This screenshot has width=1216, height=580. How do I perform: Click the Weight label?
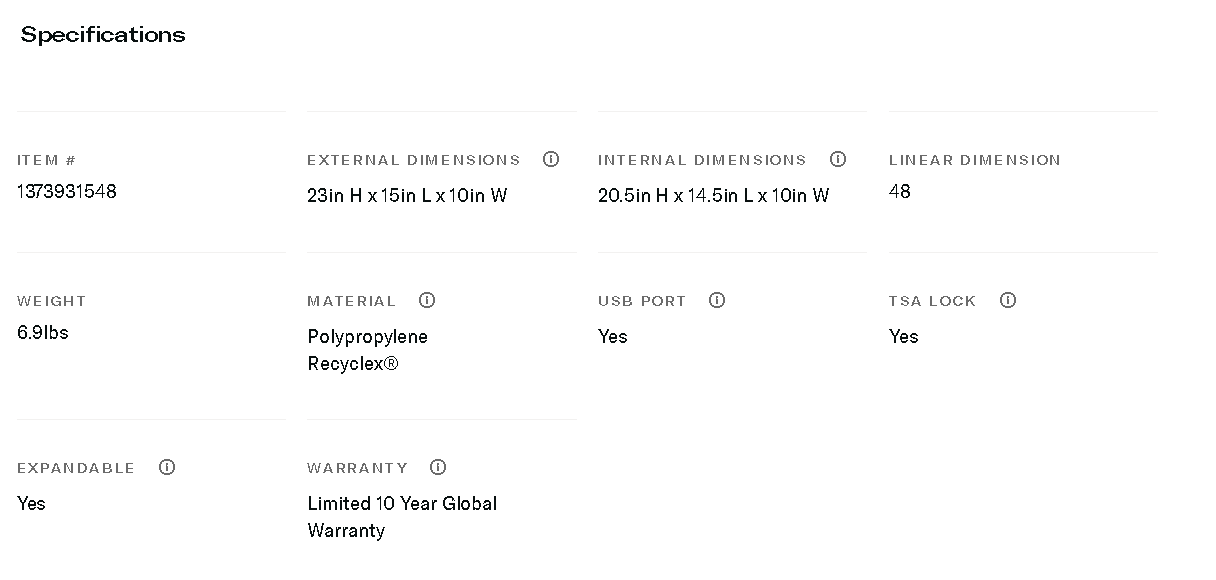click(52, 301)
